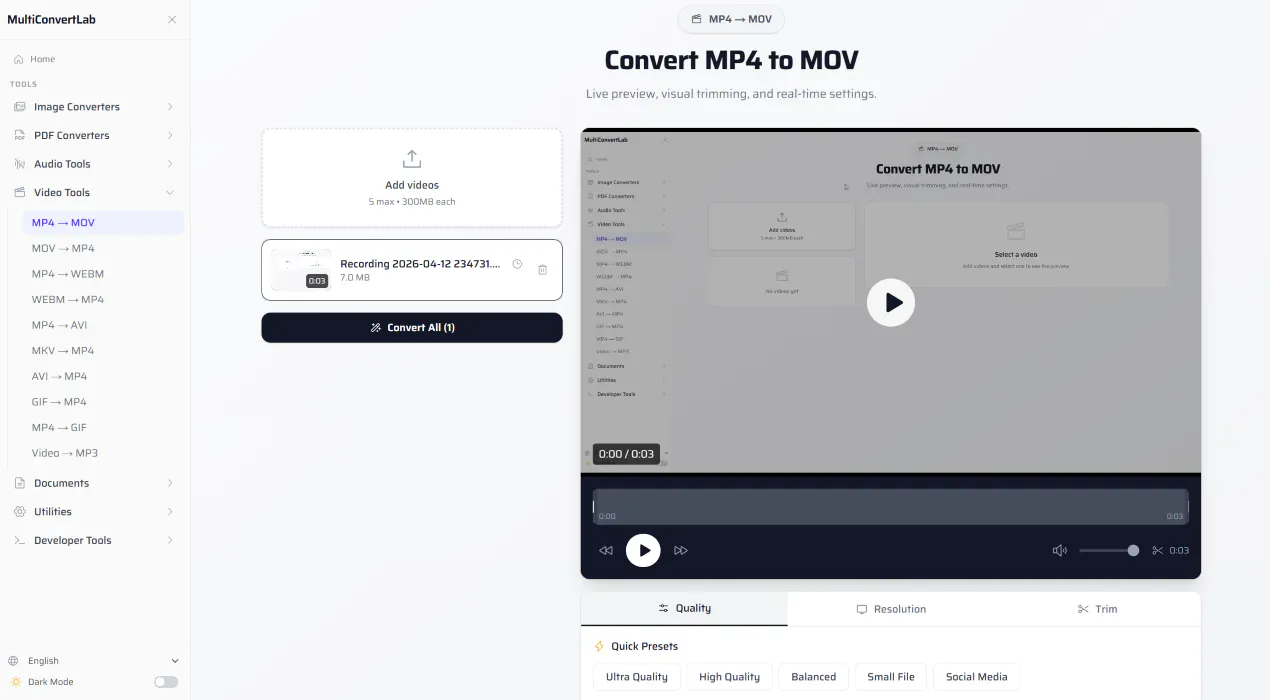The image size is (1270, 700).
Task: Click the globe language icon
Action: pos(14,661)
